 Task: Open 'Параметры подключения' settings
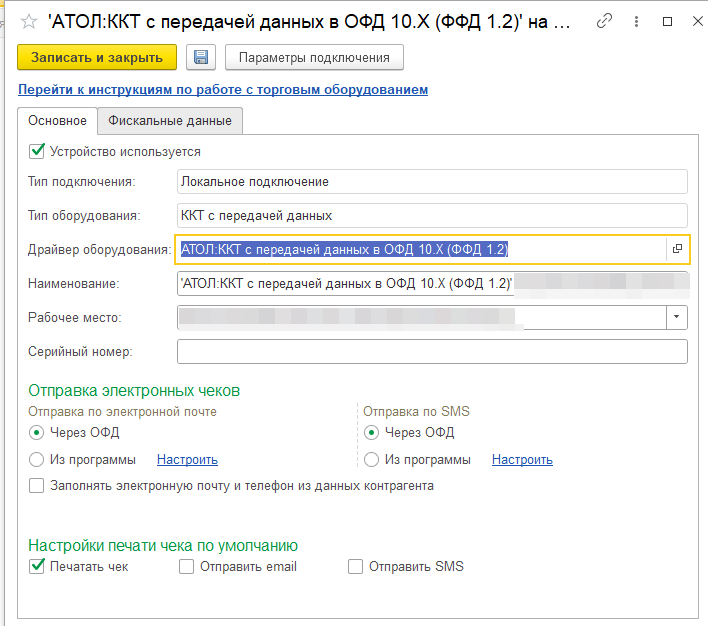click(x=314, y=58)
